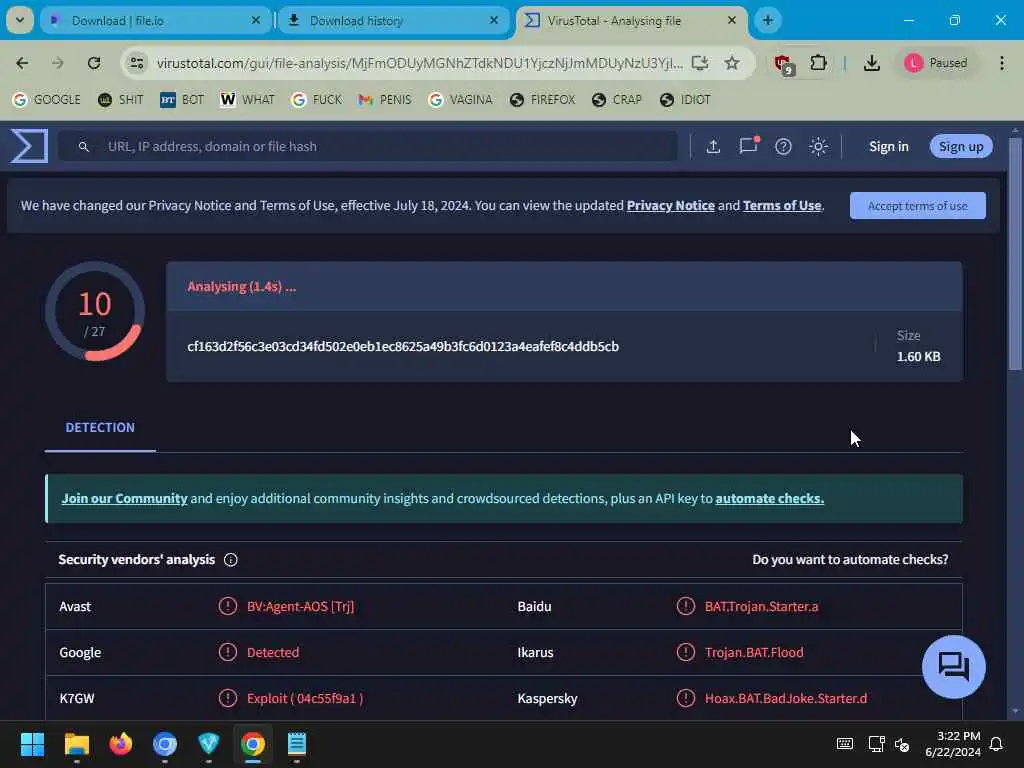Click the touch keyboard tray icon
Viewport: 1024px width, 768px height.
point(844,744)
